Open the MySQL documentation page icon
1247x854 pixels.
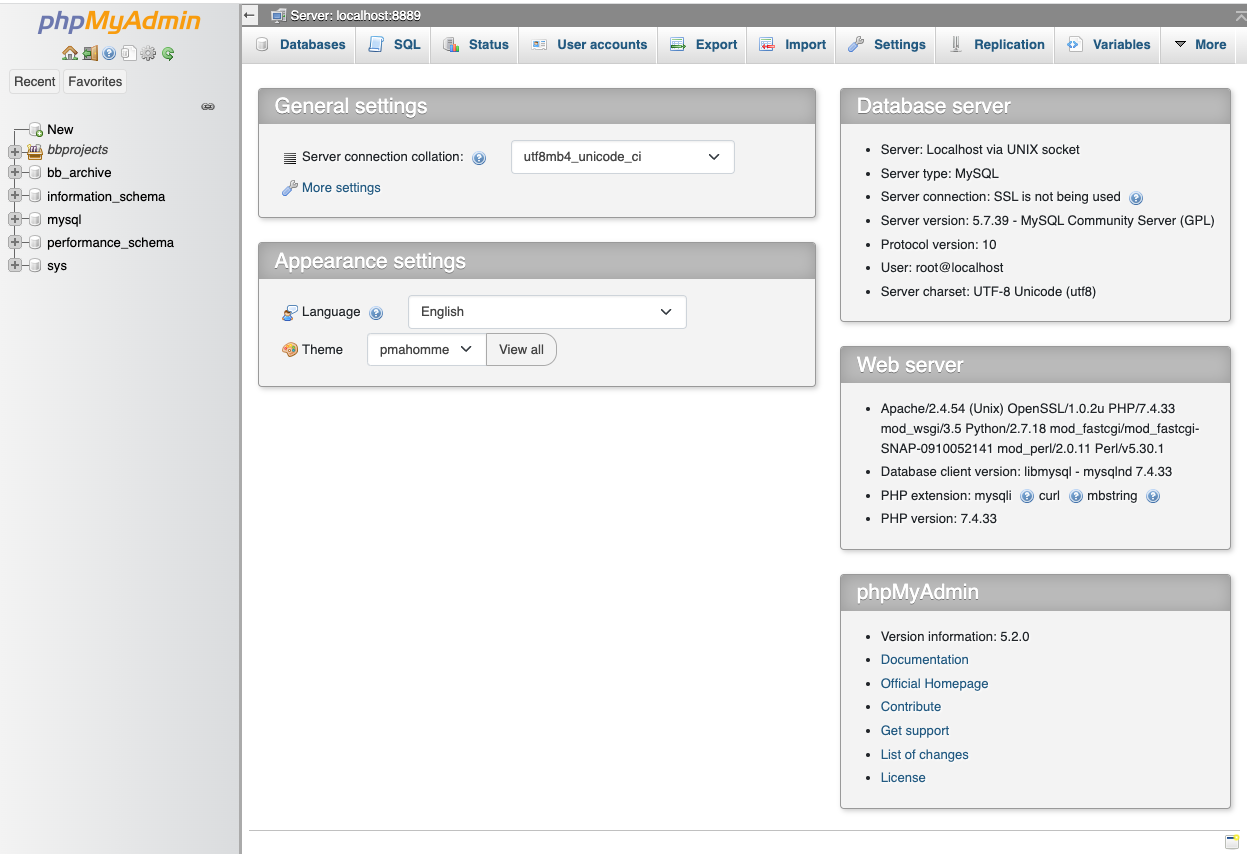point(128,54)
